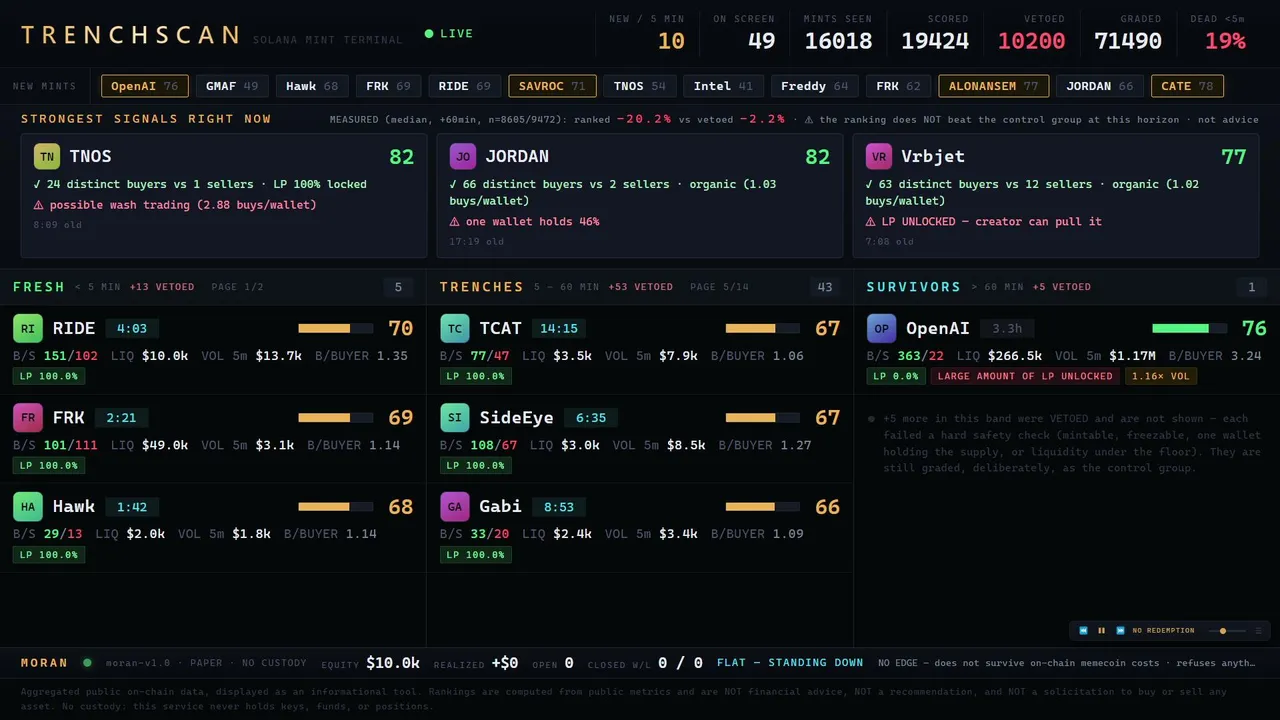The height and width of the screenshot is (720, 1280).
Task: Select the OpenAI 76 new mint chip
Action: pyautogui.click(x=144, y=86)
